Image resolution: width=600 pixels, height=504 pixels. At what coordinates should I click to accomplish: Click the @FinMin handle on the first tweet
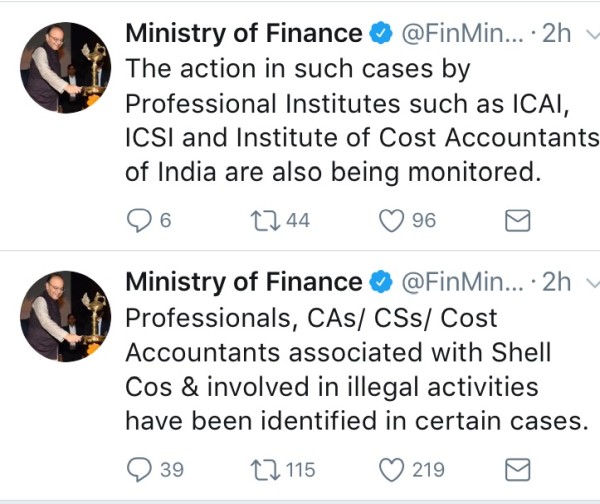[x=460, y=33]
